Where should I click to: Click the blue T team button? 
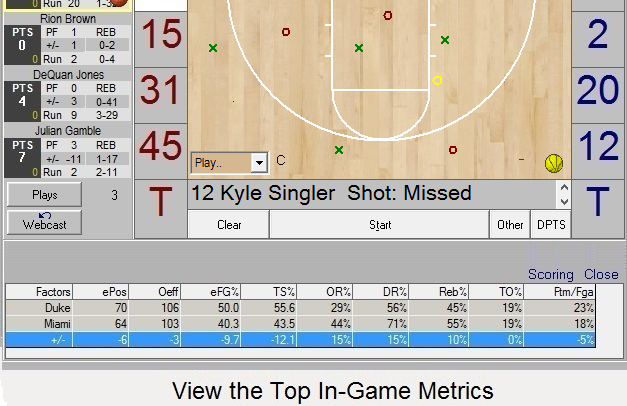click(x=598, y=203)
